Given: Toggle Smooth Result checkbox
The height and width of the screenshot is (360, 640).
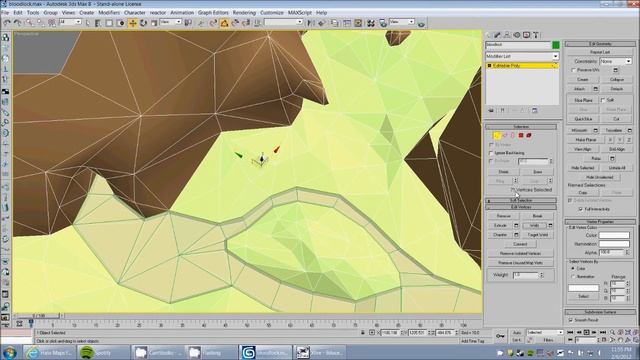Looking at the screenshot, I should coord(571,320).
